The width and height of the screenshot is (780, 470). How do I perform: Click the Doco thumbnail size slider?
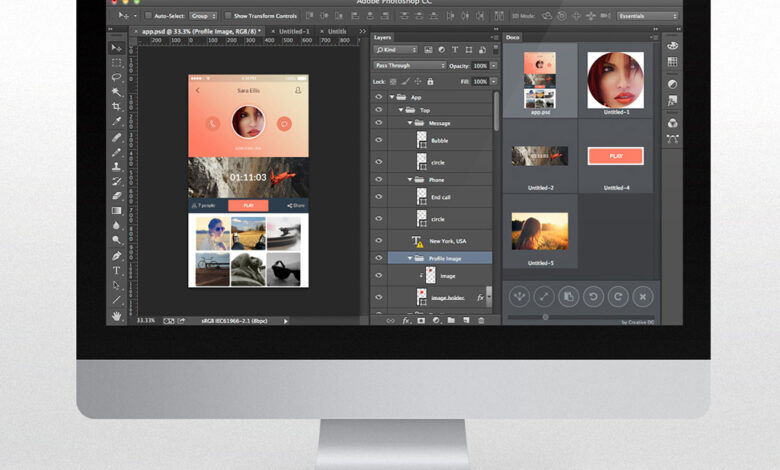coord(546,317)
